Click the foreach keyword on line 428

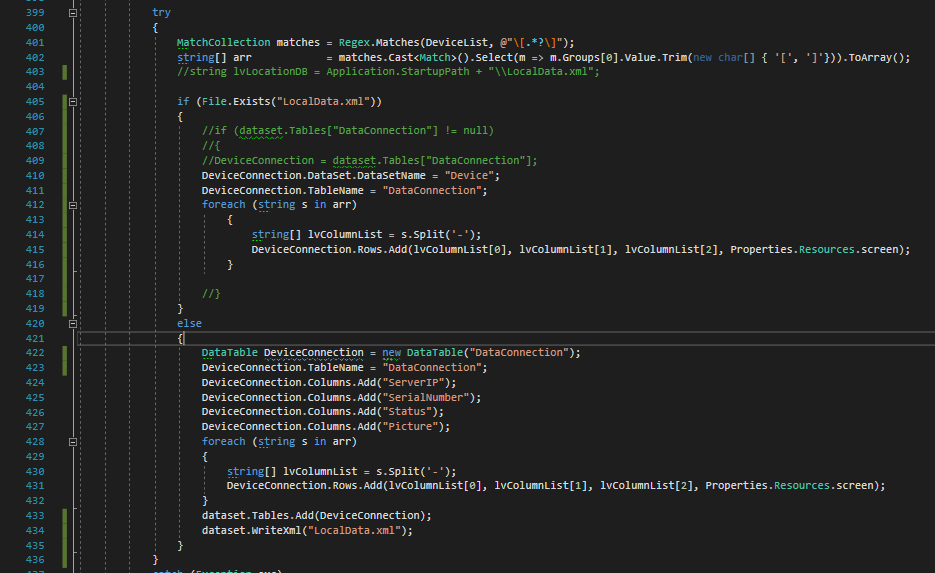coord(223,441)
